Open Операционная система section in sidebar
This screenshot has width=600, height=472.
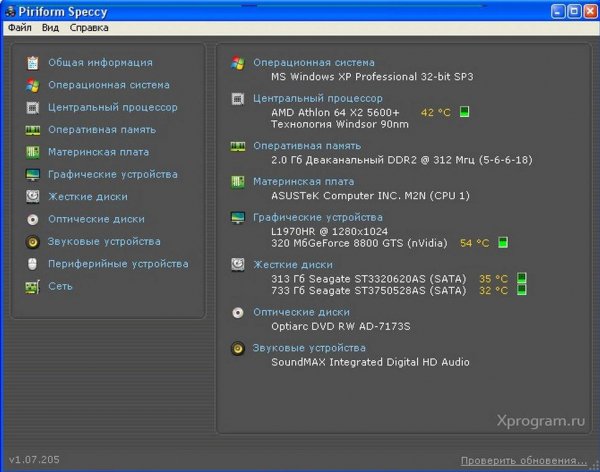109,85
